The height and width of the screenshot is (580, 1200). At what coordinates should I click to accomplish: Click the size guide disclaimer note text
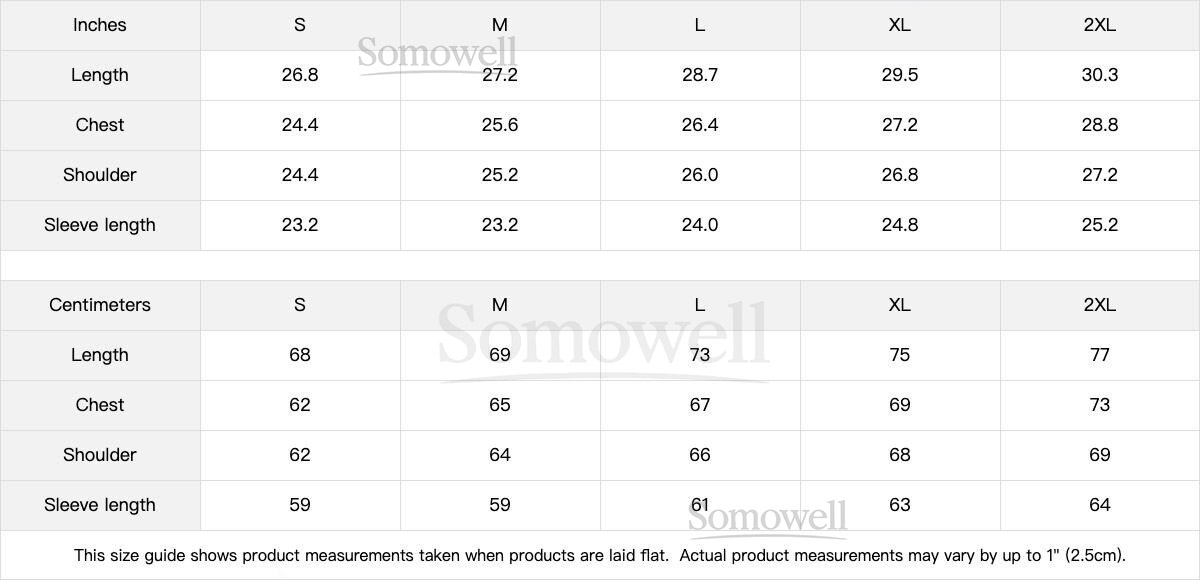(600, 555)
